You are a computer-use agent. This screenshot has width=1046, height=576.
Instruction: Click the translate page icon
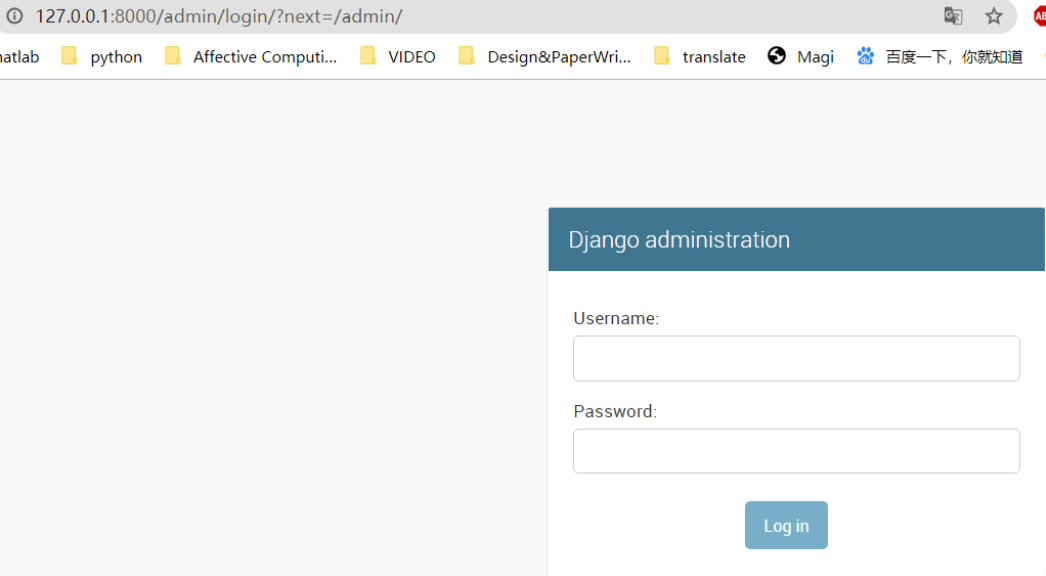953,15
